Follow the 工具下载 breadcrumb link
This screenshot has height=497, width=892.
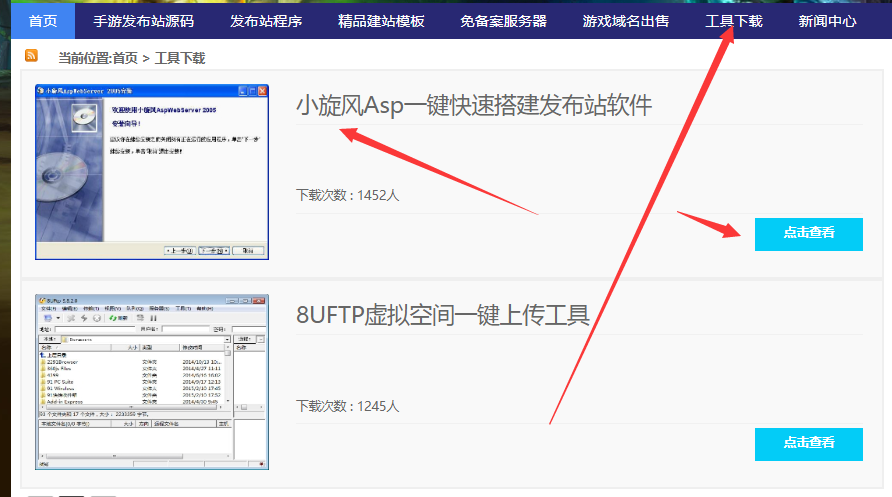pos(180,58)
